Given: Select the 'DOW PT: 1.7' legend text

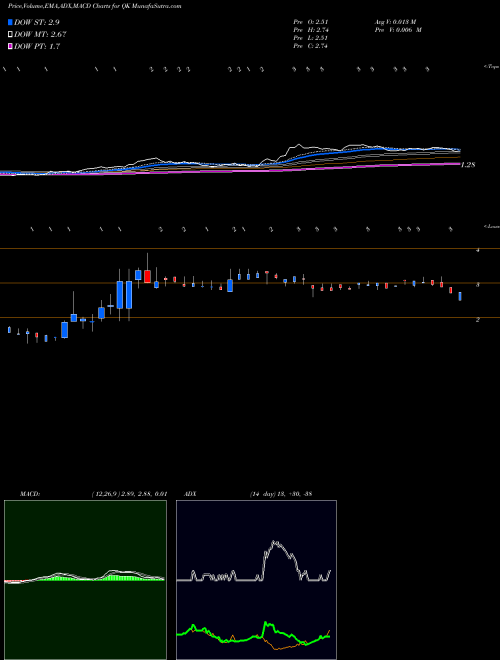Looking at the screenshot, I should 37,47.
